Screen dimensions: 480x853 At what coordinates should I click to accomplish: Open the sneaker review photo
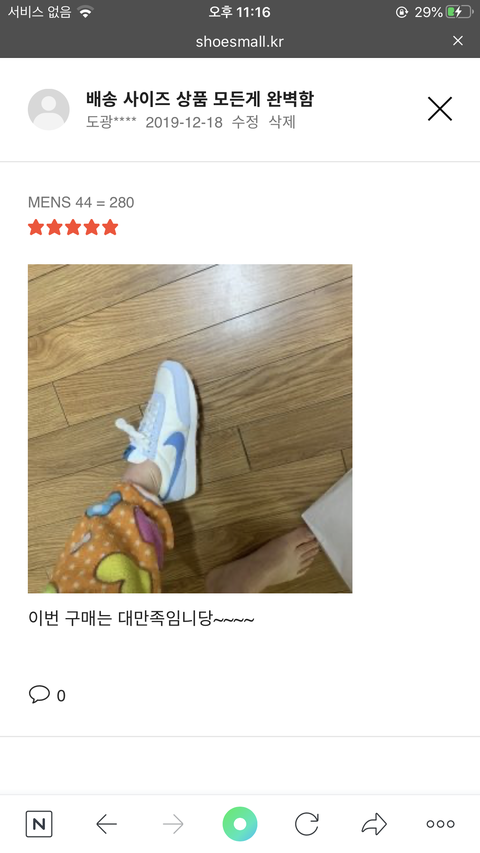190,429
